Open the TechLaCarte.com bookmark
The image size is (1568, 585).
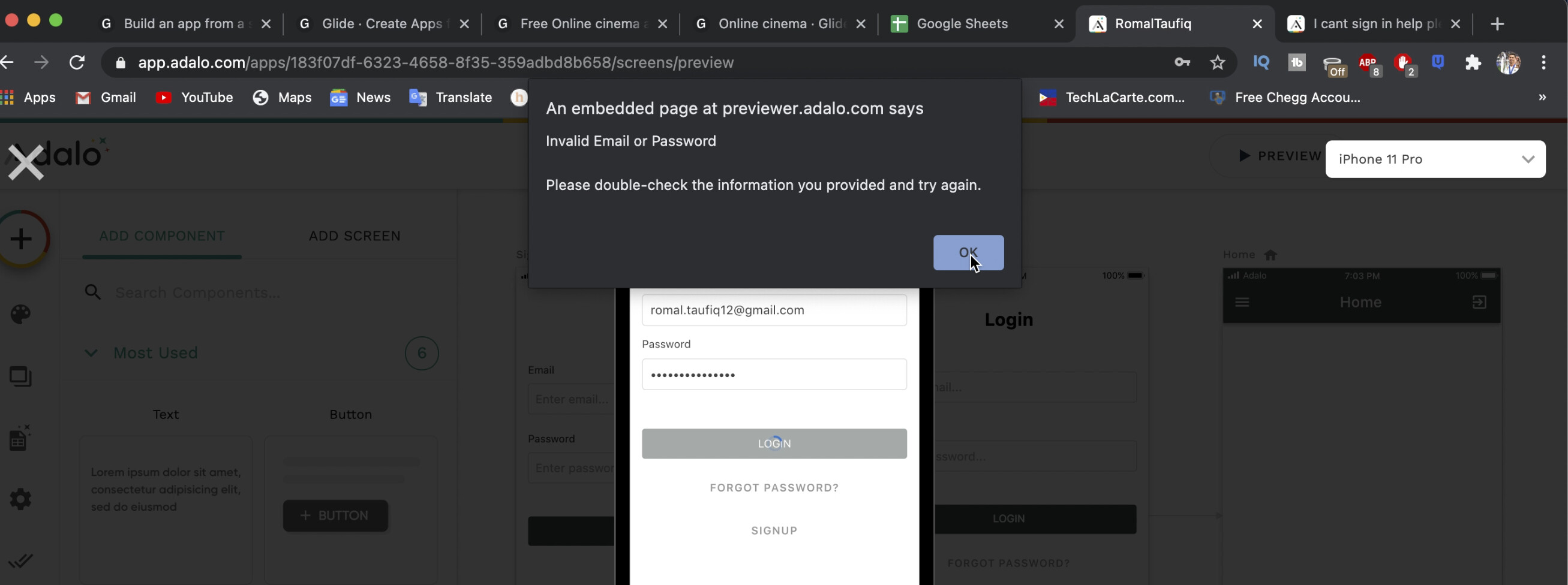[x=1112, y=98]
